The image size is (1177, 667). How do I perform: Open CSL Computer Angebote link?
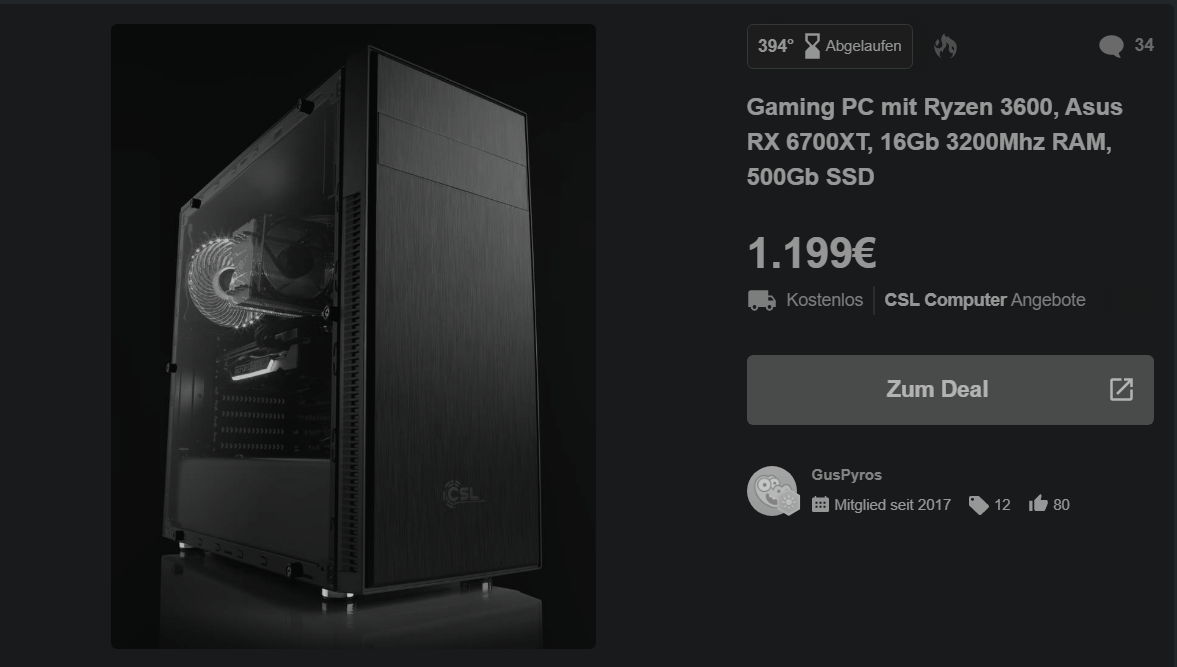point(985,300)
